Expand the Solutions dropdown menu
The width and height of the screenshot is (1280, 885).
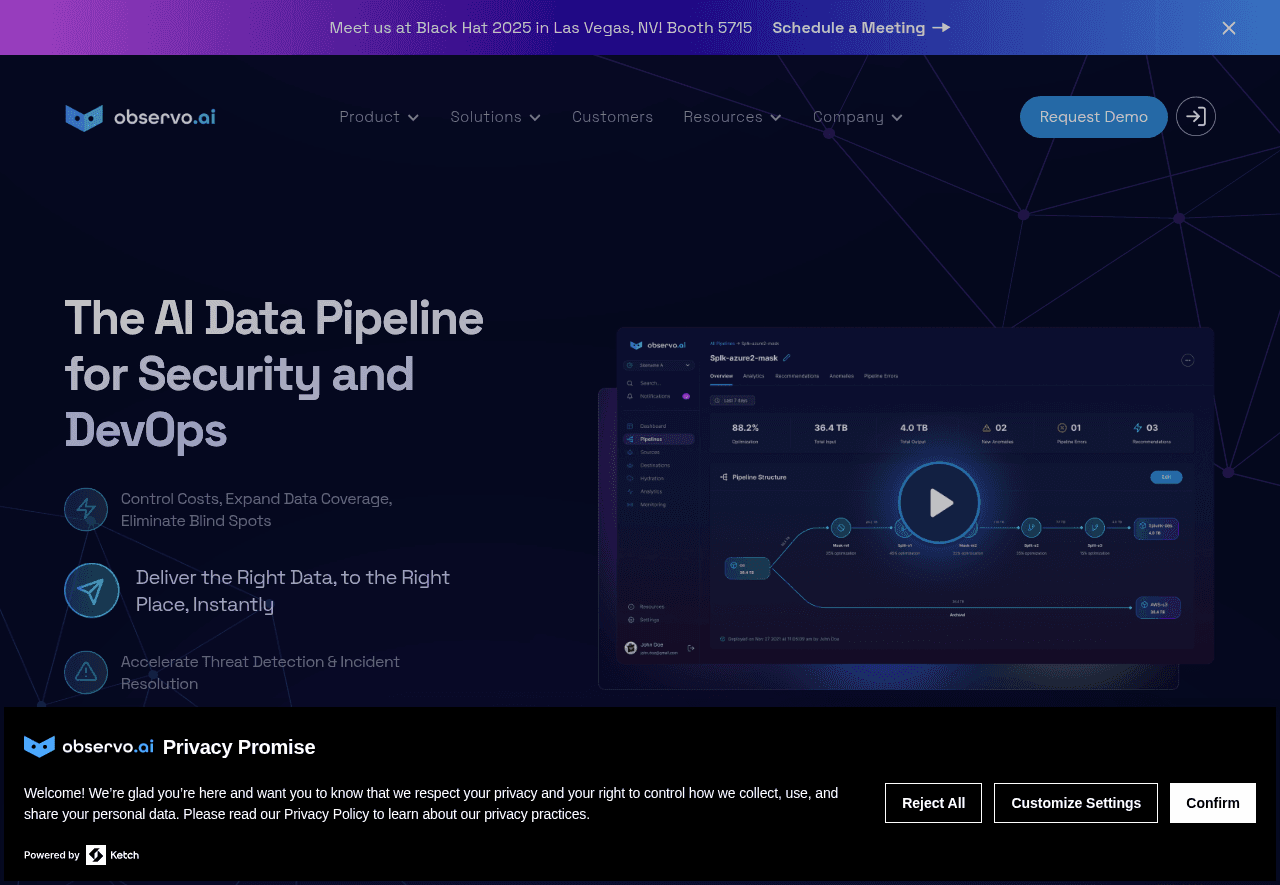(x=495, y=117)
